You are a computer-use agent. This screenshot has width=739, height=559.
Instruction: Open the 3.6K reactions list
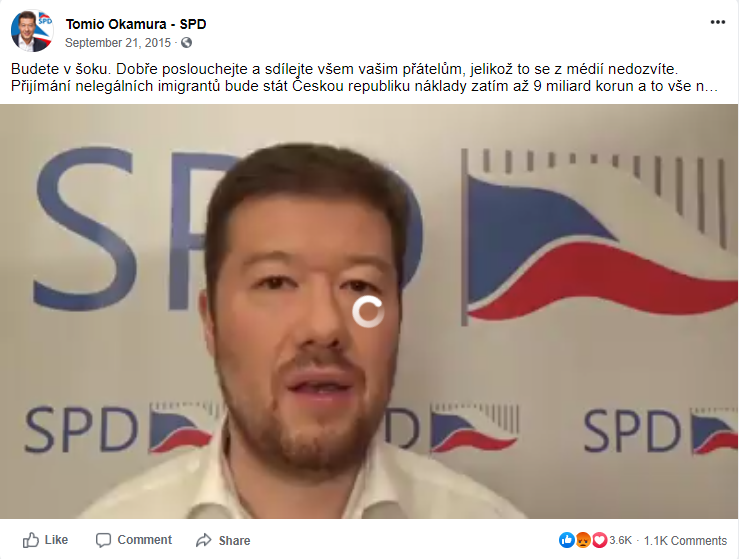coord(620,540)
